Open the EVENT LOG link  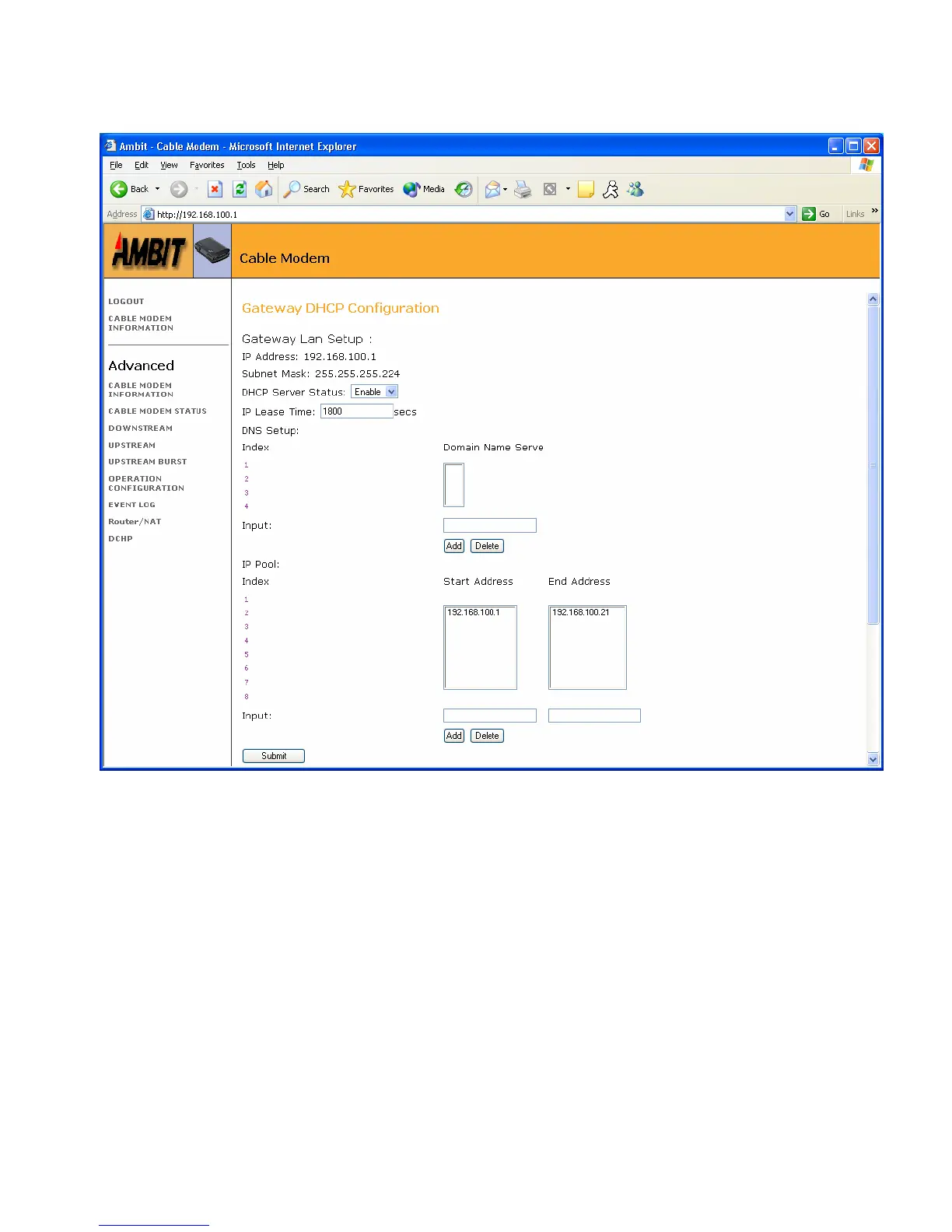131,505
